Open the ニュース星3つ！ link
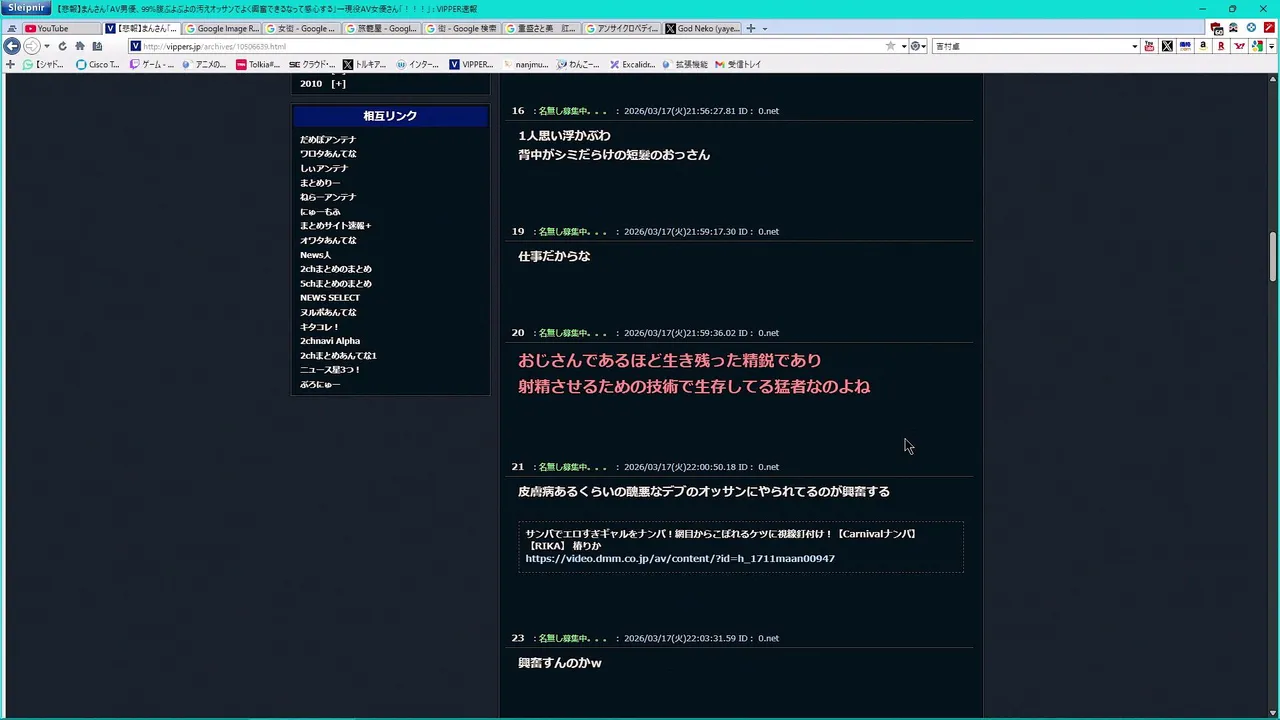This screenshot has height=720, width=1280. coord(330,370)
